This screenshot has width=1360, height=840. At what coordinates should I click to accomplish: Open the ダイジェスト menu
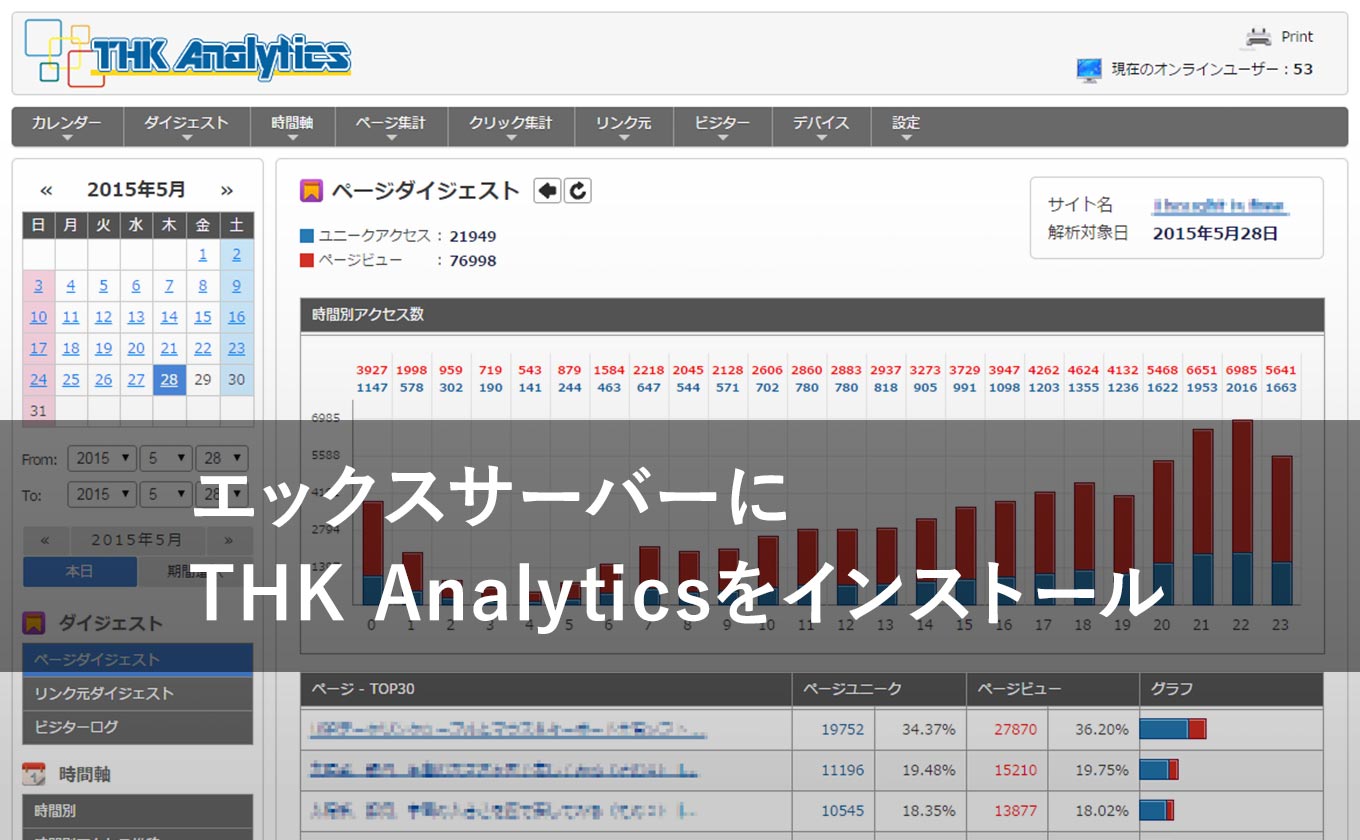187,127
